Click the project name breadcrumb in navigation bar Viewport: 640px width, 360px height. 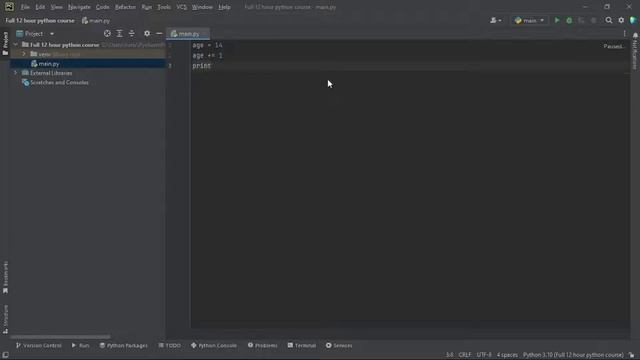40,20
